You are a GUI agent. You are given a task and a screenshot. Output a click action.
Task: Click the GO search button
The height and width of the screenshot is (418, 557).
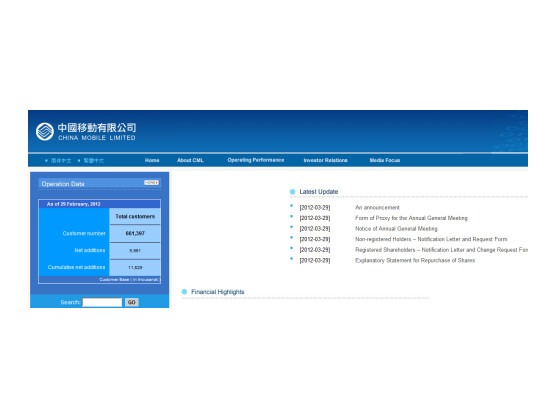click(x=131, y=302)
